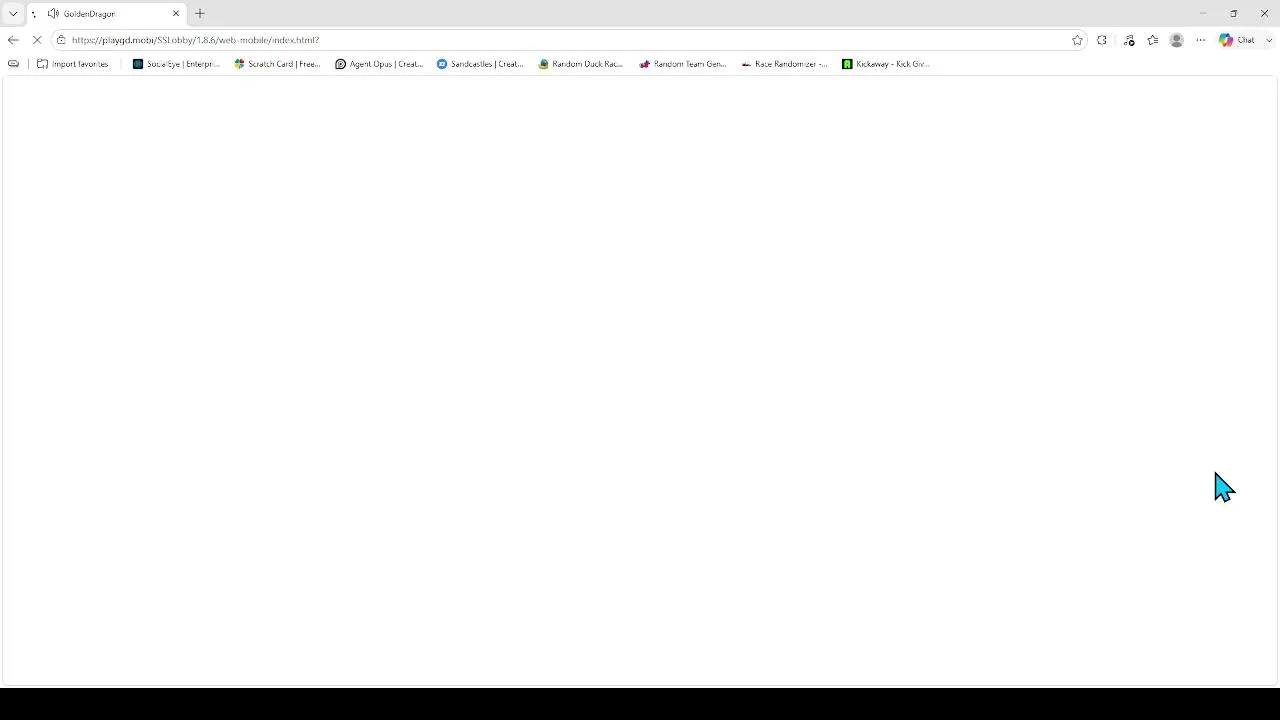Open Import favorites bookmark
Screen dimensions: 1280x720
click(x=72, y=64)
